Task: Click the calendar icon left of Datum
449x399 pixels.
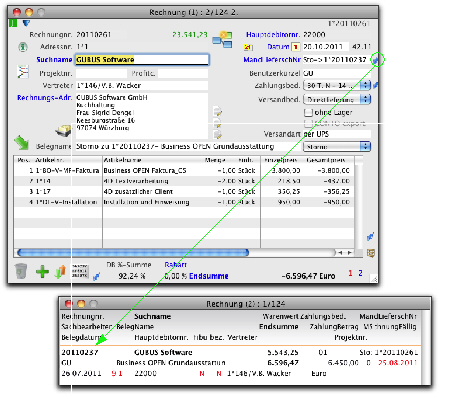Action: [x=248, y=47]
